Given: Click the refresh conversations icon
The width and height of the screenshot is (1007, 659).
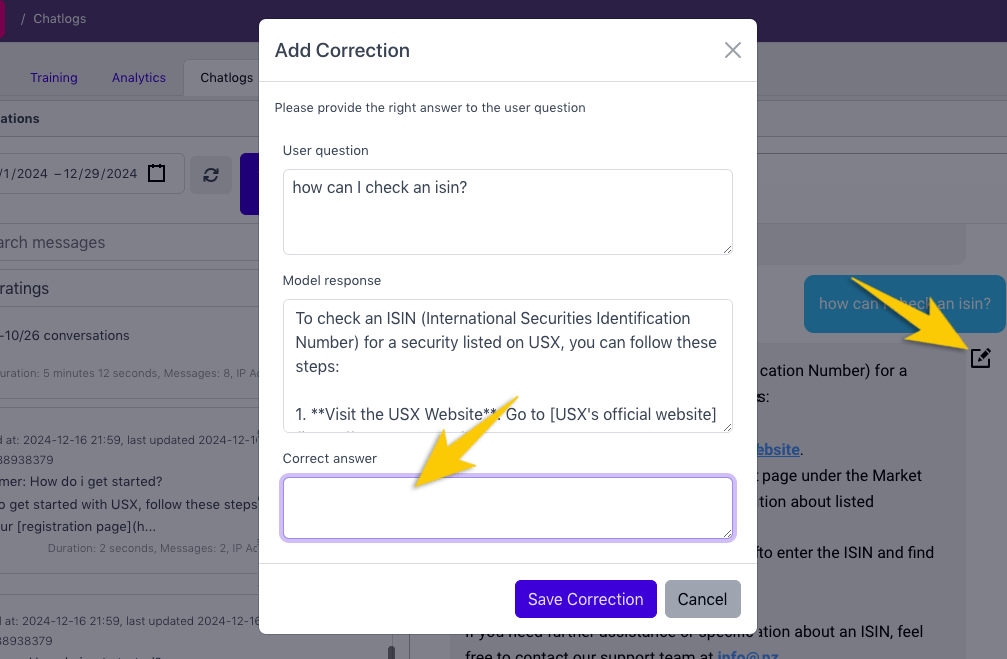Looking at the screenshot, I should pyautogui.click(x=211, y=174).
